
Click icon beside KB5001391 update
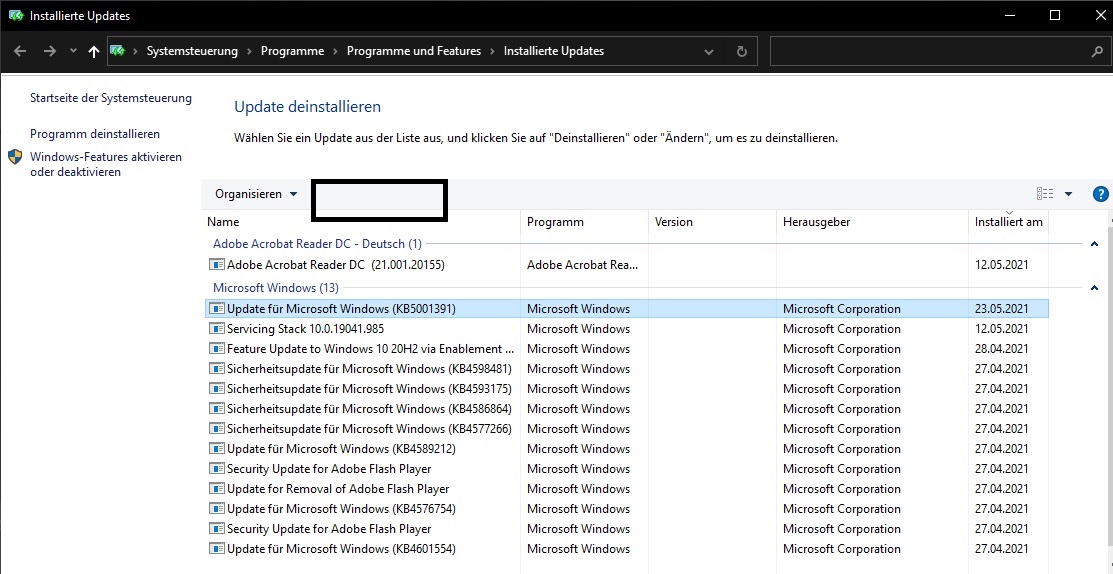216,309
